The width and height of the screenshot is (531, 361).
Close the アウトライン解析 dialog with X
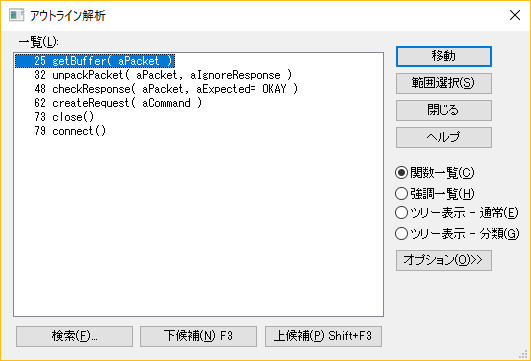coord(515,15)
